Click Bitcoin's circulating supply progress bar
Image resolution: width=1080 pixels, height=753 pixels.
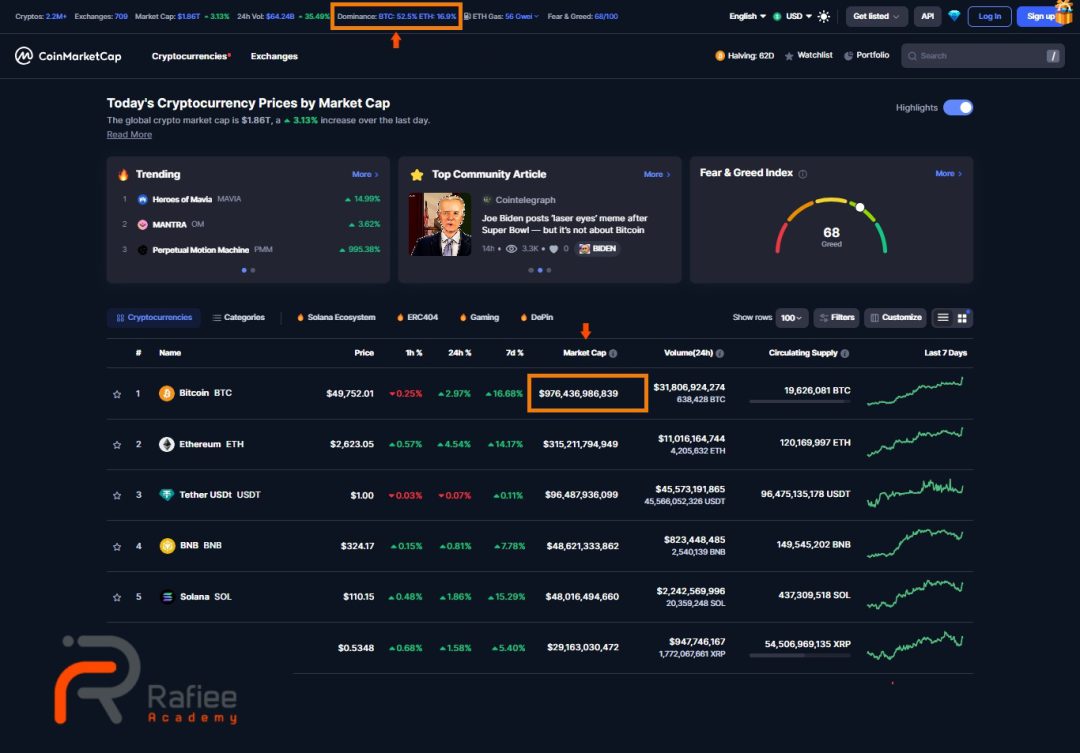[x=800, y=402]
